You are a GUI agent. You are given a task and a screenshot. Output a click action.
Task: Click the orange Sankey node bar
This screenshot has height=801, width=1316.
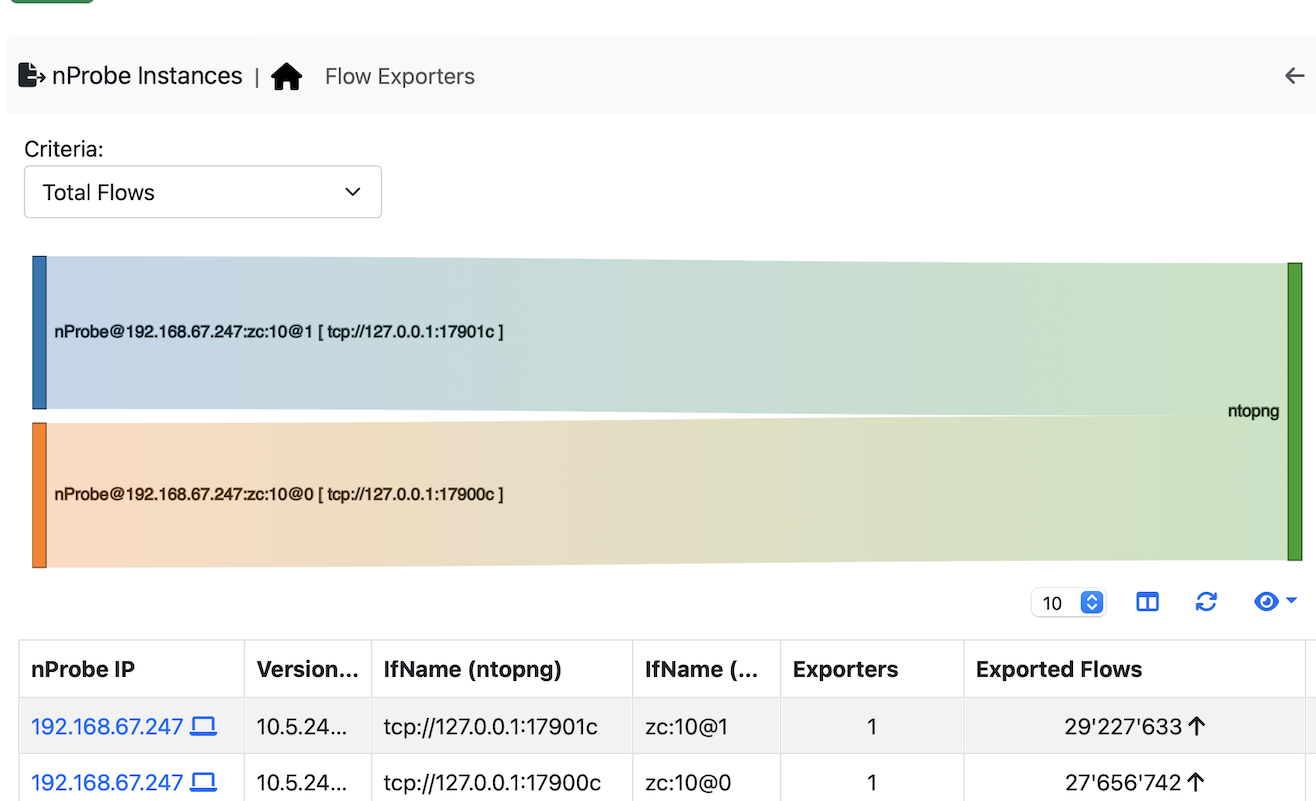click(39, 495)
